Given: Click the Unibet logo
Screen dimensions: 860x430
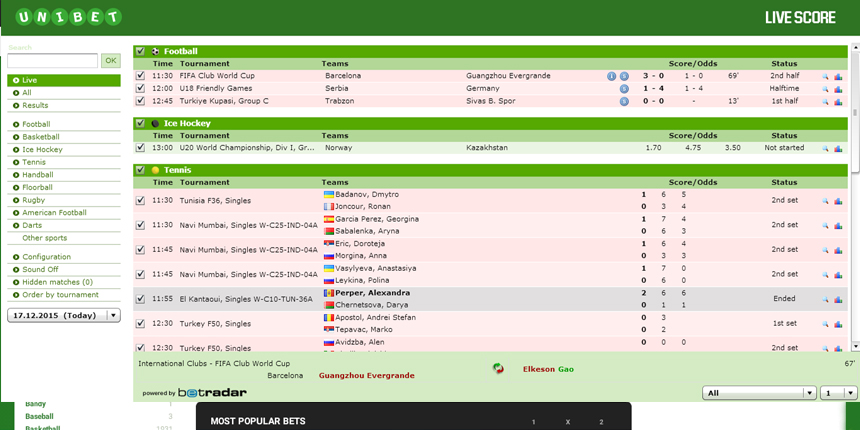Looking at the screenshot, I should (69, 17).
